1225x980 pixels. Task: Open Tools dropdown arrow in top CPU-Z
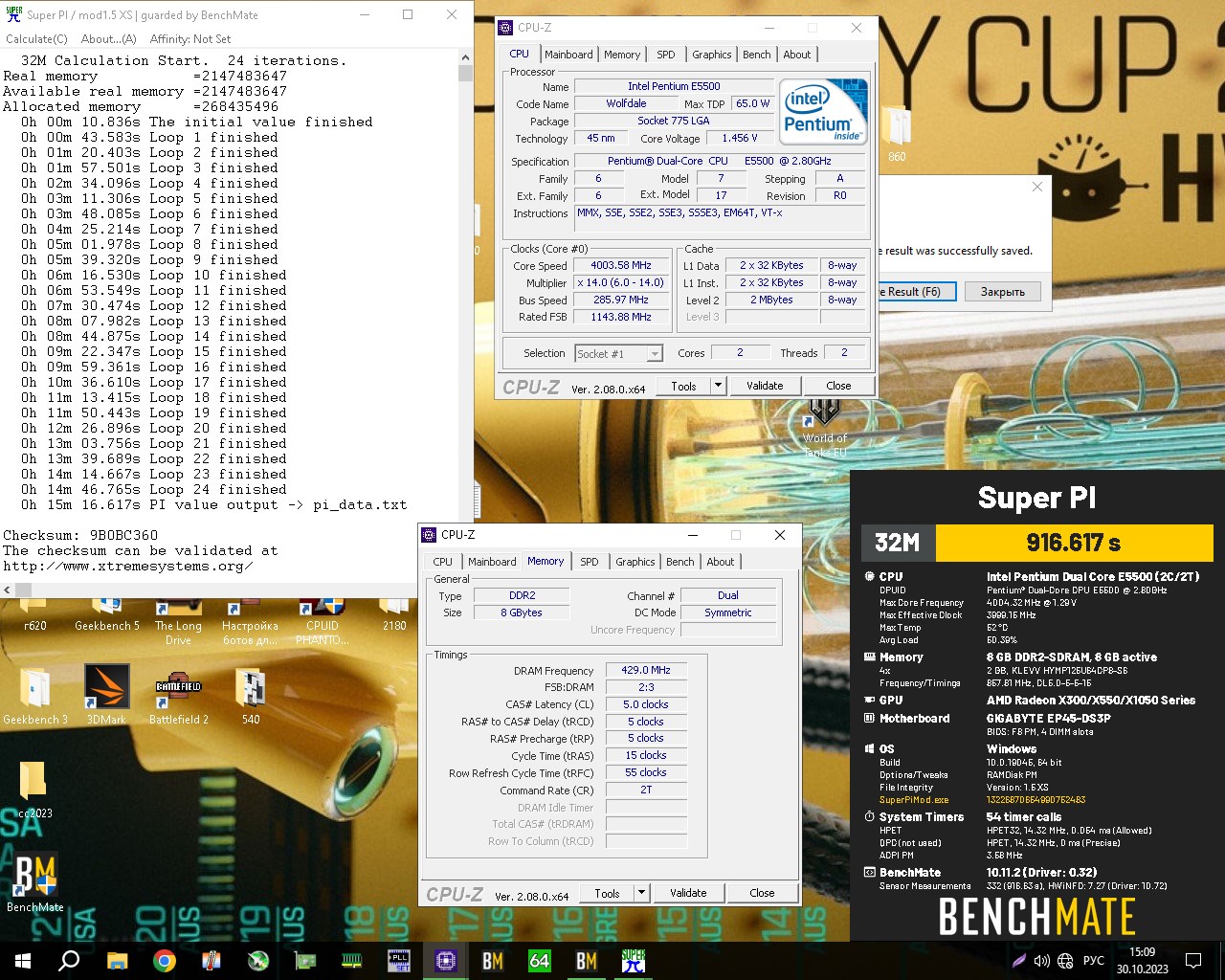coord(718,386)
